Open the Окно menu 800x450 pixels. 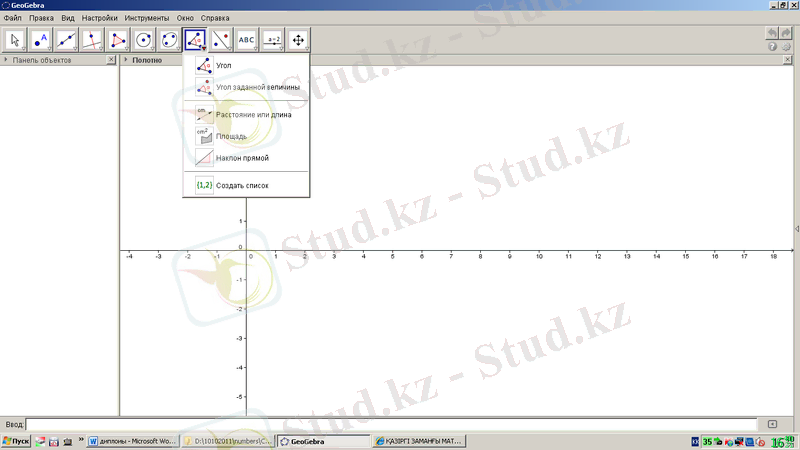185,18
